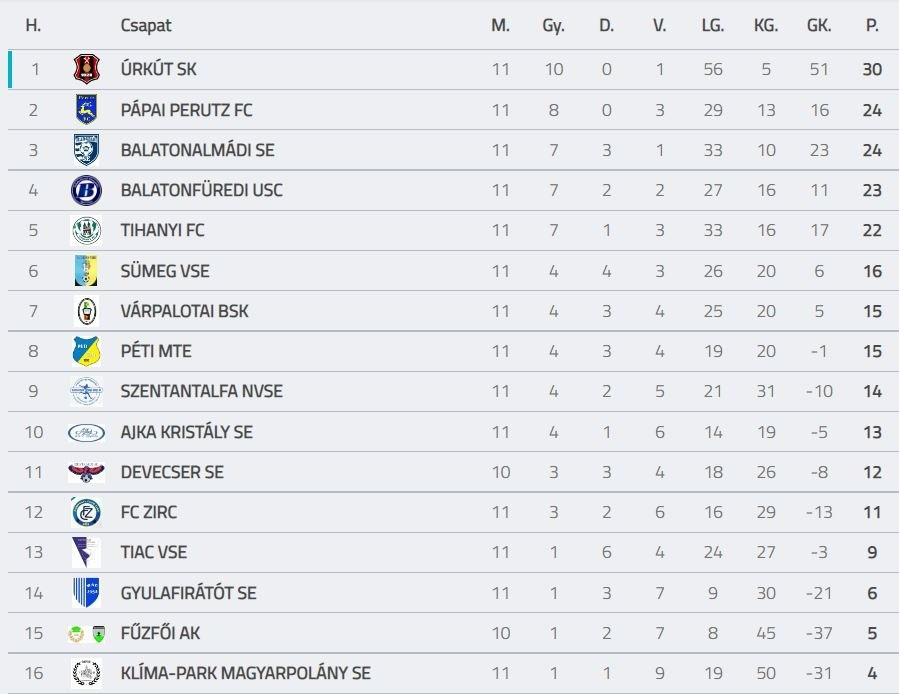Click the Úrkút SK team crest
899x694 pixels.
86,69
